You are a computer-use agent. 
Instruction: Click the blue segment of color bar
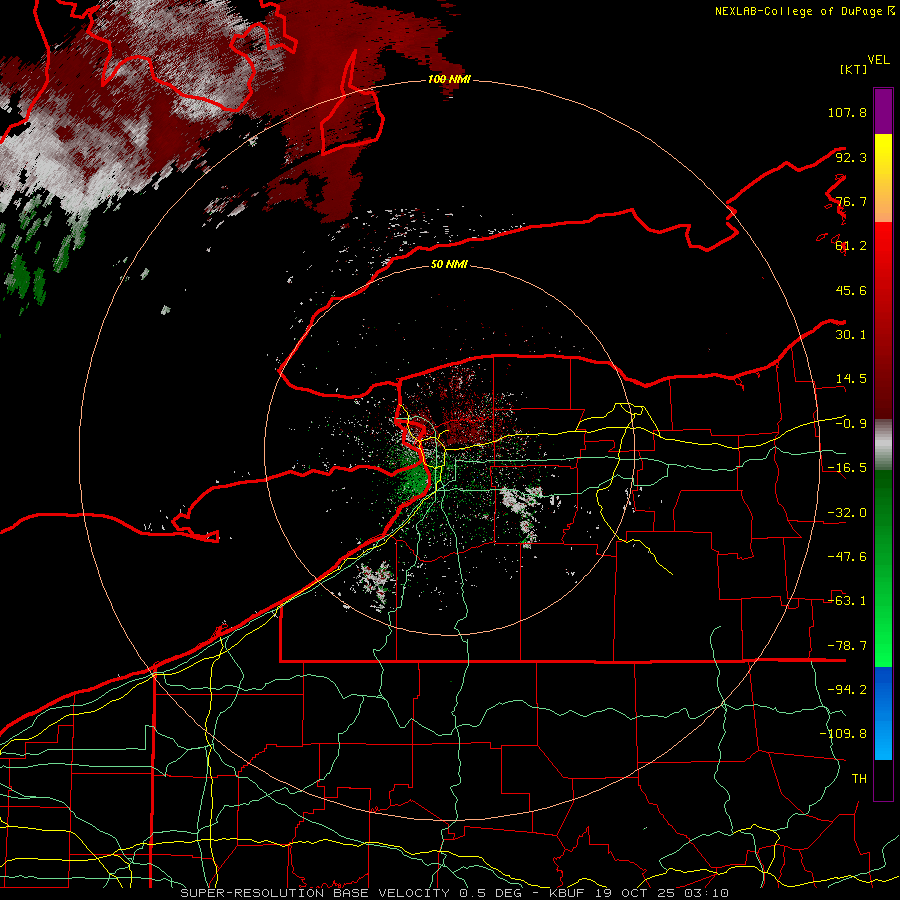tap(883, 713)
